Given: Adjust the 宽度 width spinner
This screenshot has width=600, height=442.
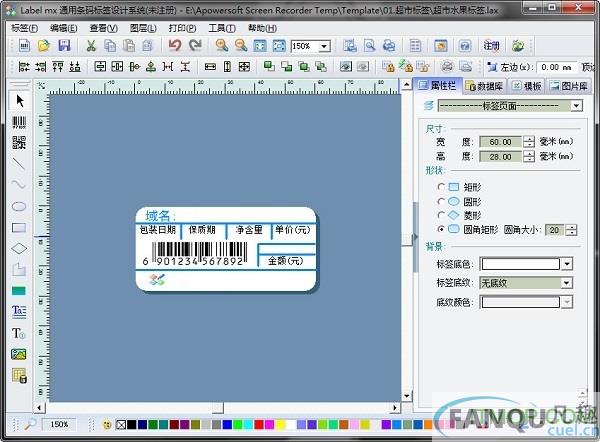Looking at the screenshot, I should [x=529, y=142].
